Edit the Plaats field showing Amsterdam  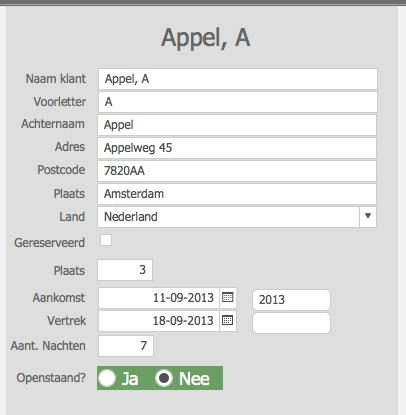pos(237,194)
